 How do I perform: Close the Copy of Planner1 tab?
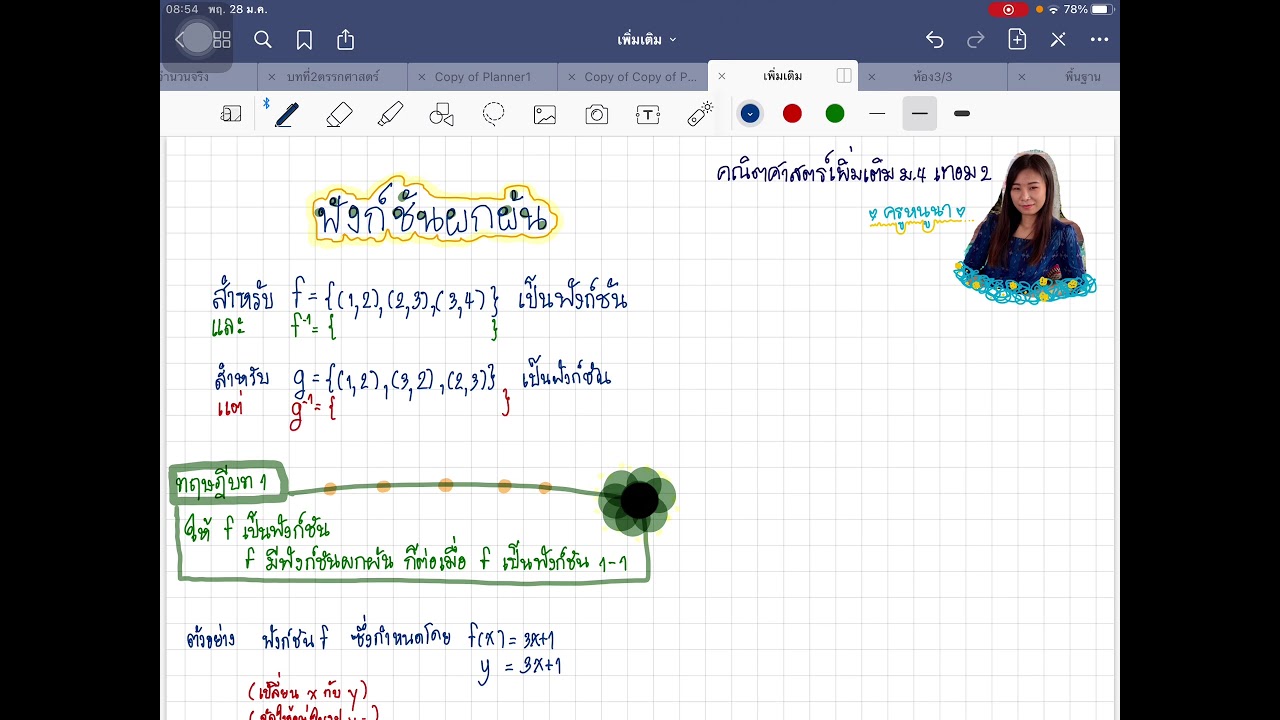(x=421, y=77)
